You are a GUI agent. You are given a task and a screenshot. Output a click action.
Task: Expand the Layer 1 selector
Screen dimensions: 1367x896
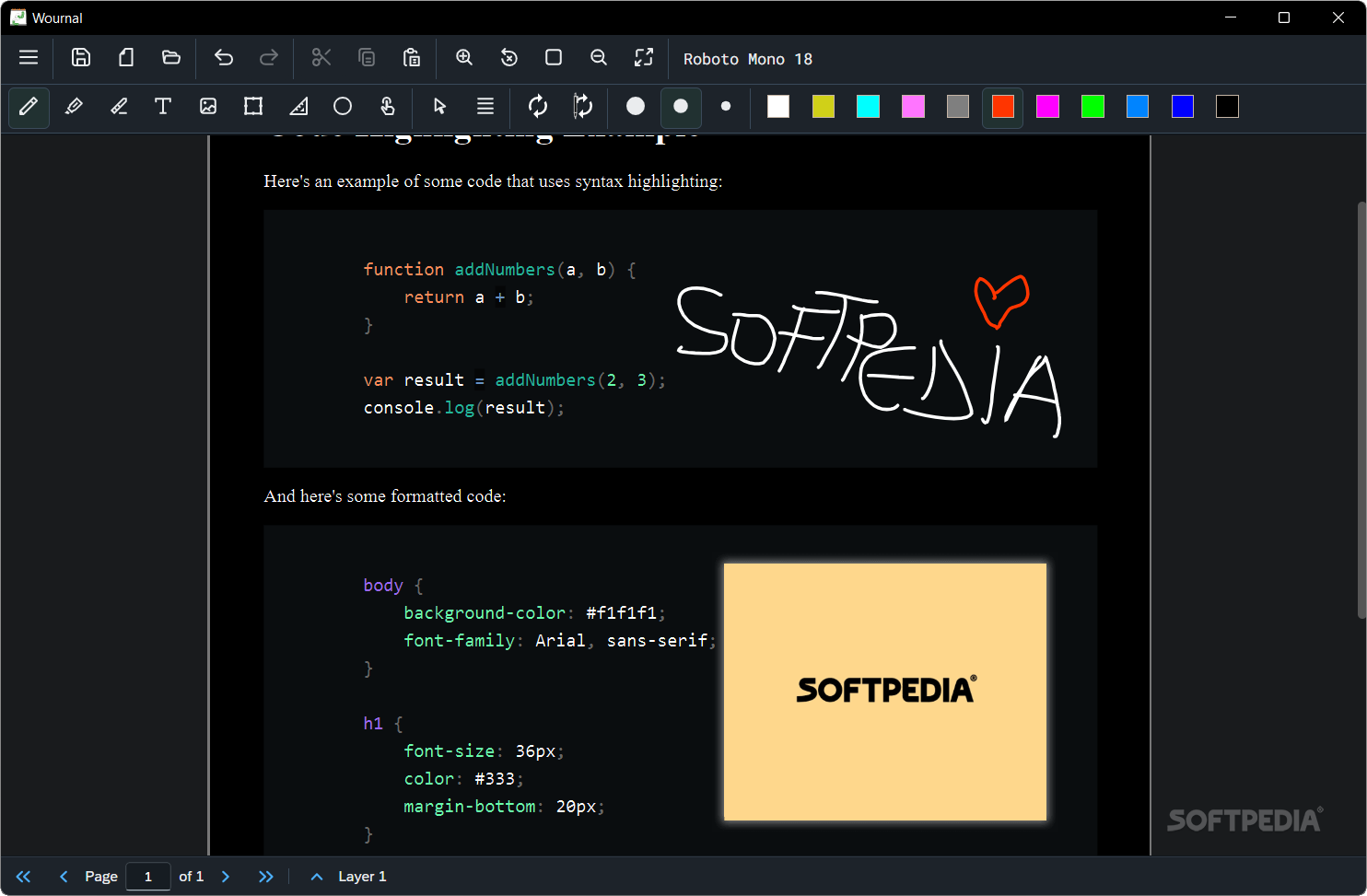tap(347, 877)
